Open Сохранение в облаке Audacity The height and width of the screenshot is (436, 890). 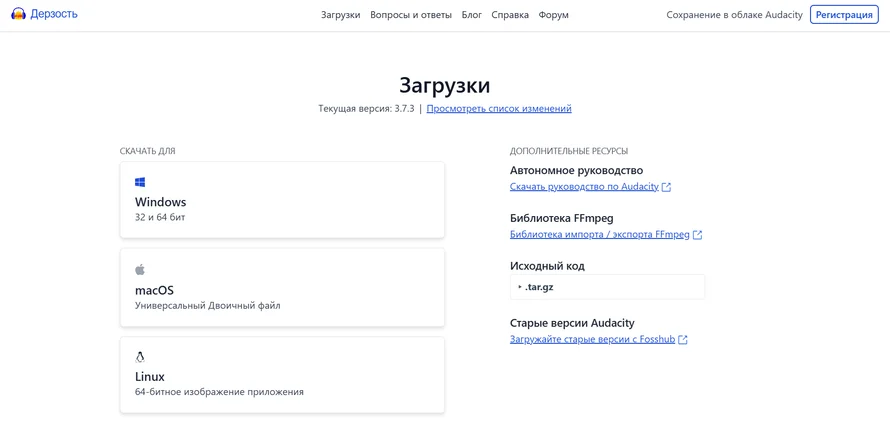click(734, 15)
